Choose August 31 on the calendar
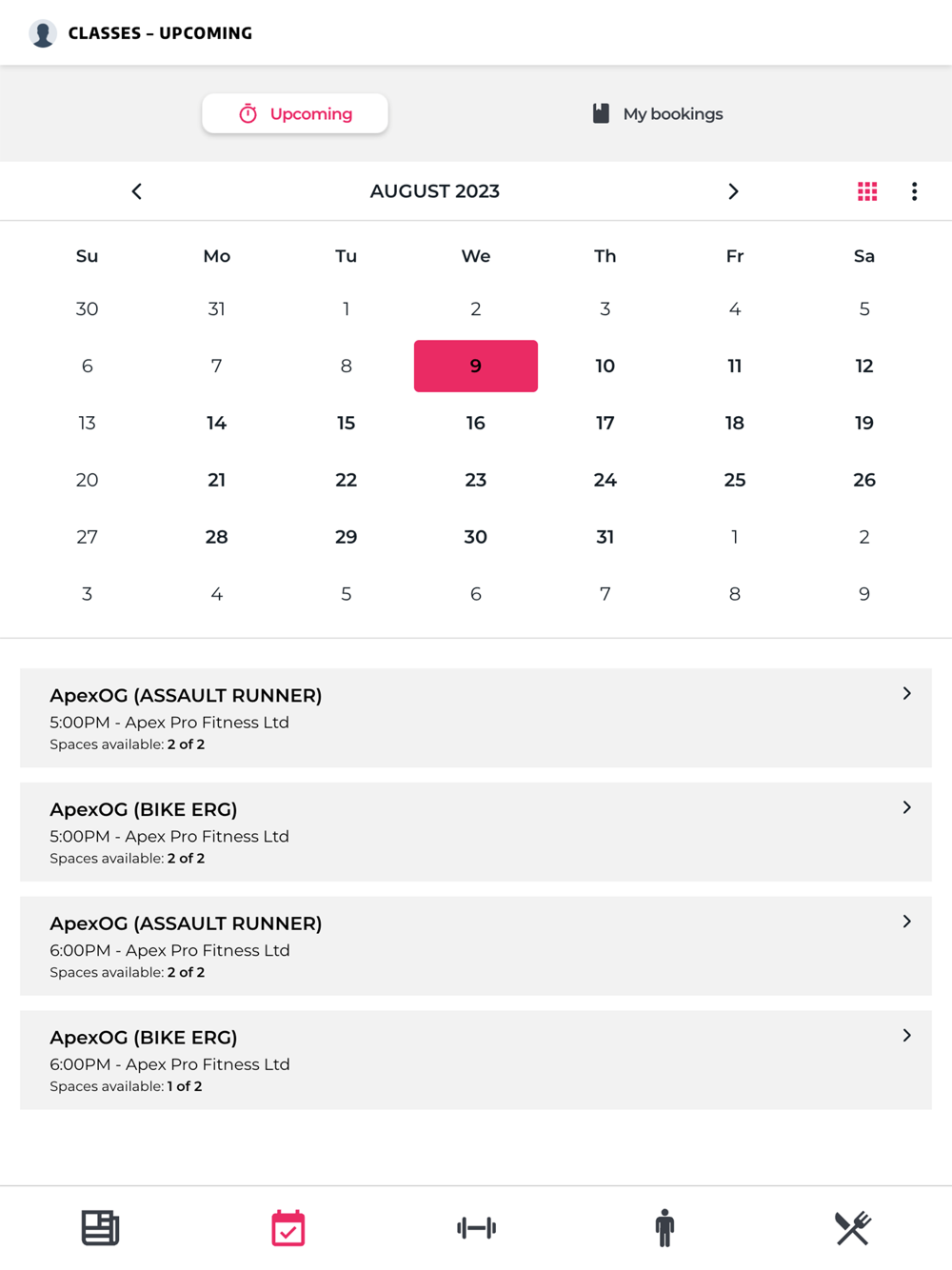952x1270 pixels. 605,537
